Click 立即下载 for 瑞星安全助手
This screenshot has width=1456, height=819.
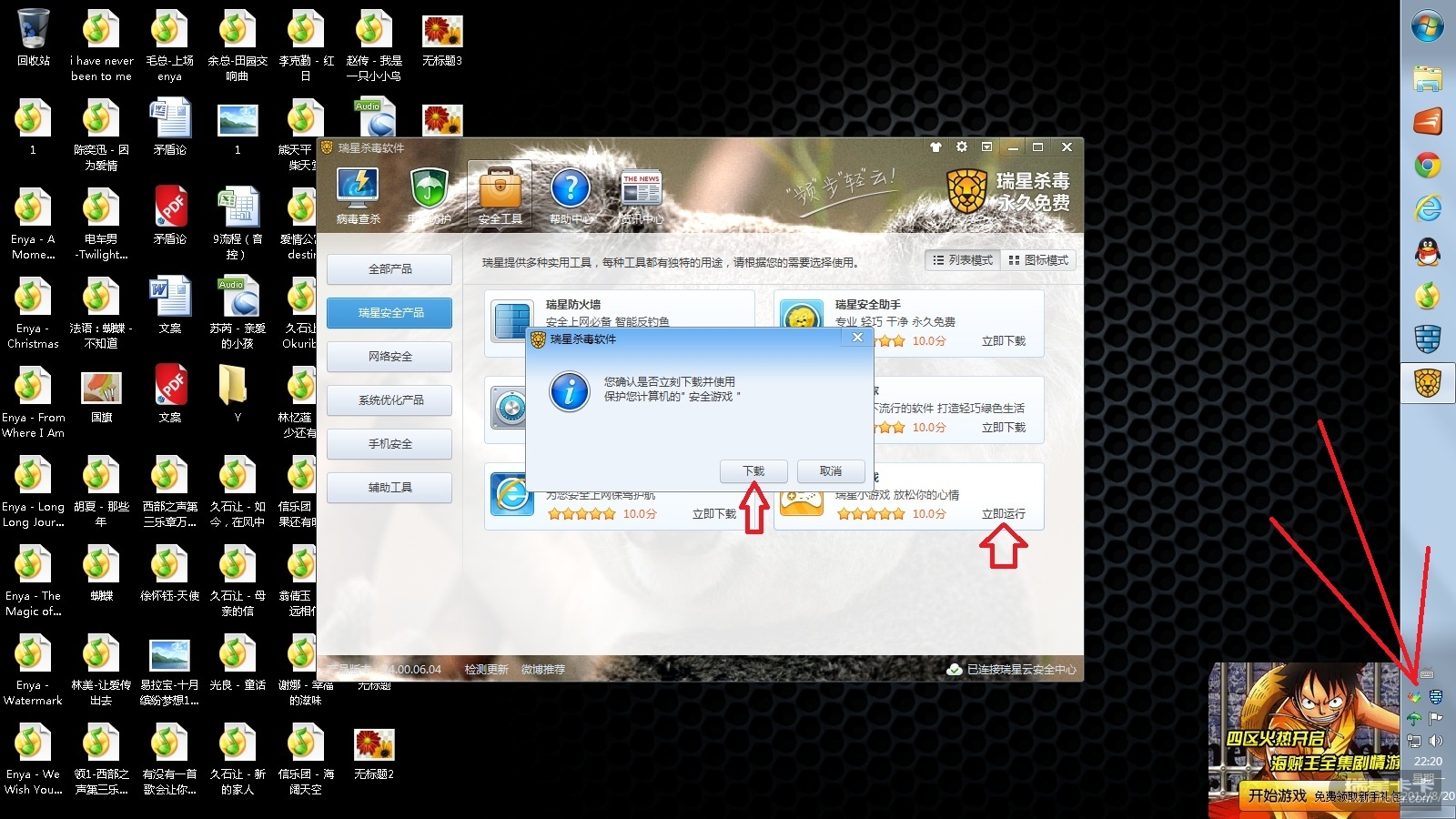coord(1004,341)
